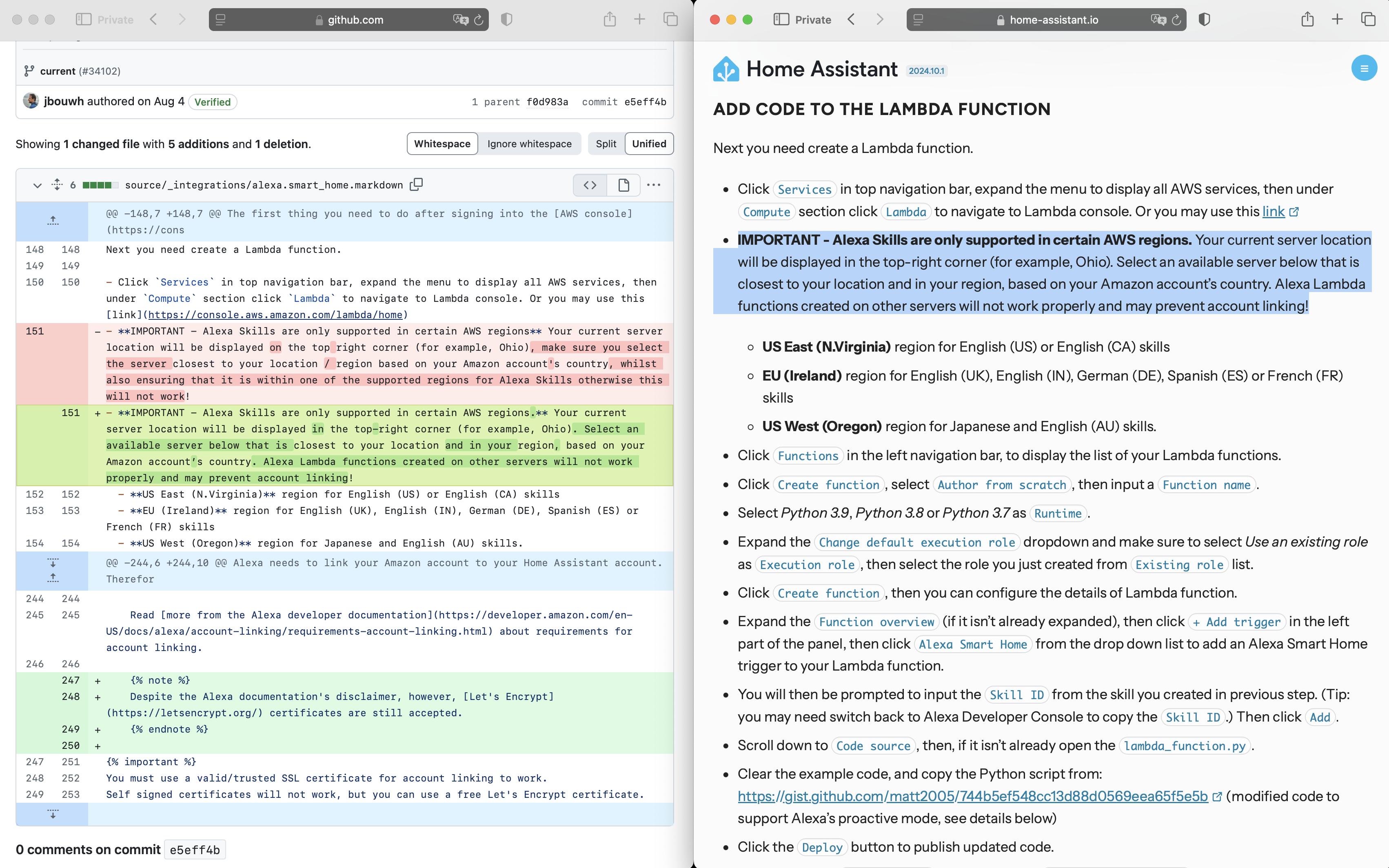Click console.aws.amazon.com link in diff
Screen dimensions: 1389x868
coord(275,314)
